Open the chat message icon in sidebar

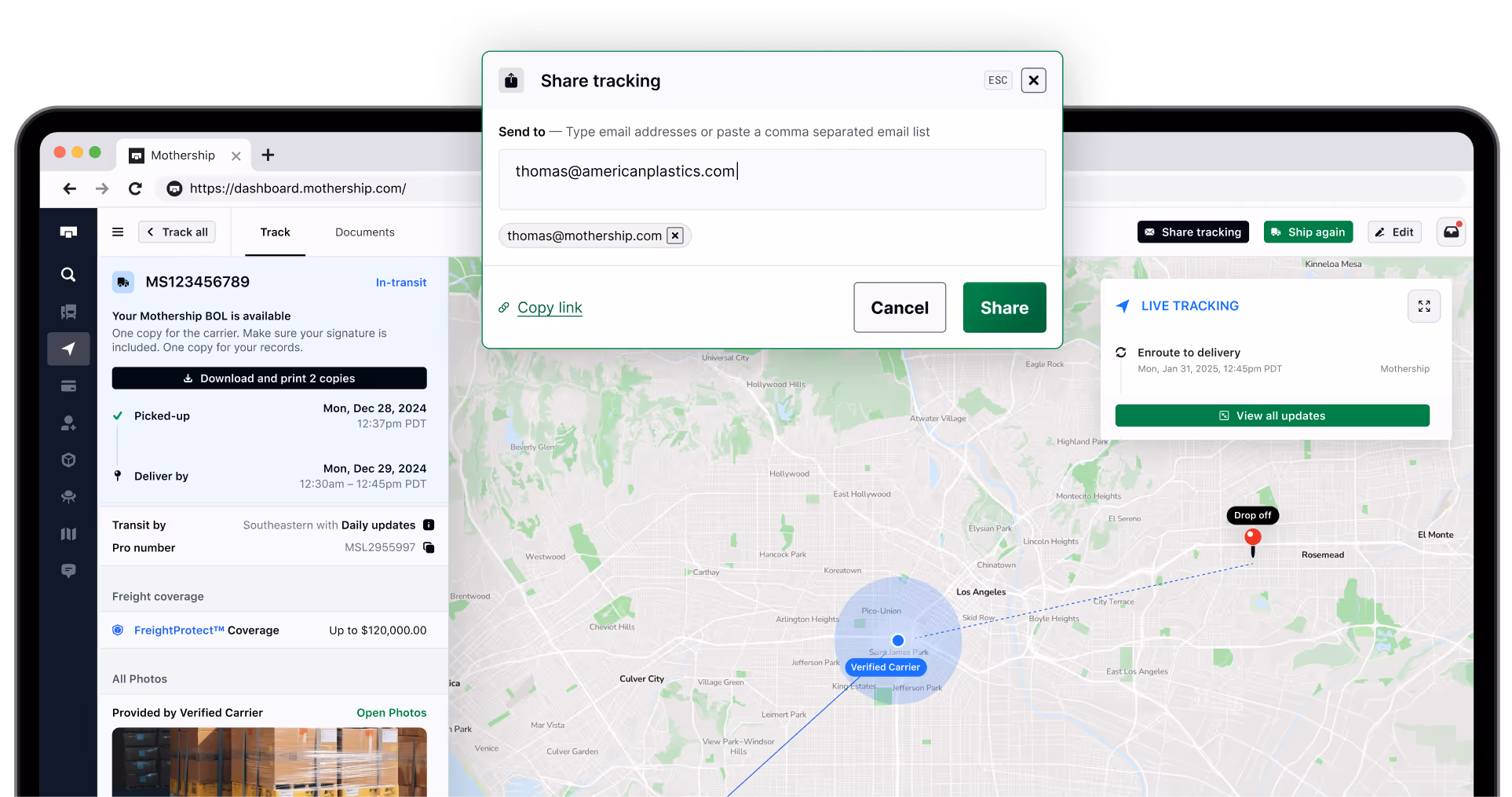point(68,571)
